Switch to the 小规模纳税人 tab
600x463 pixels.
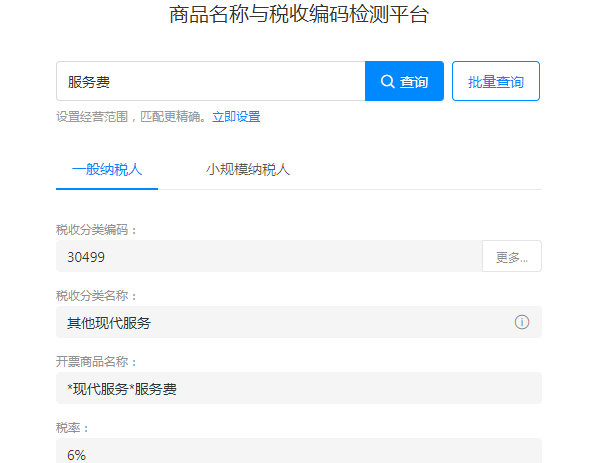248,170
